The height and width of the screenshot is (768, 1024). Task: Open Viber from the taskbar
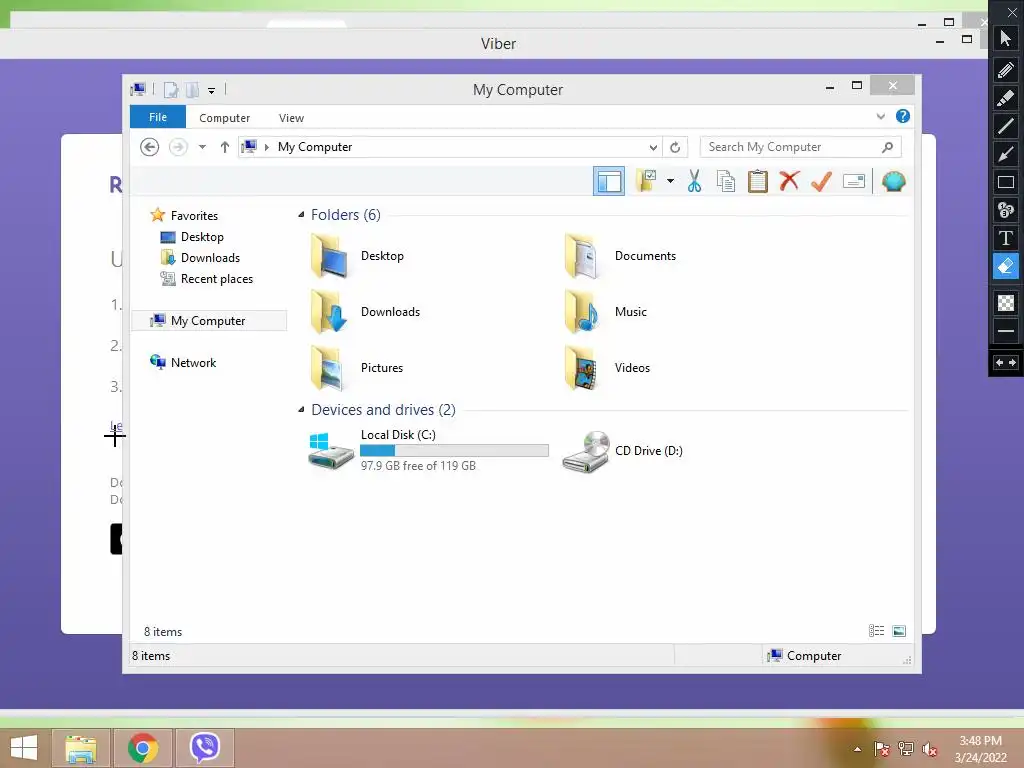click(x=204, y=748)
